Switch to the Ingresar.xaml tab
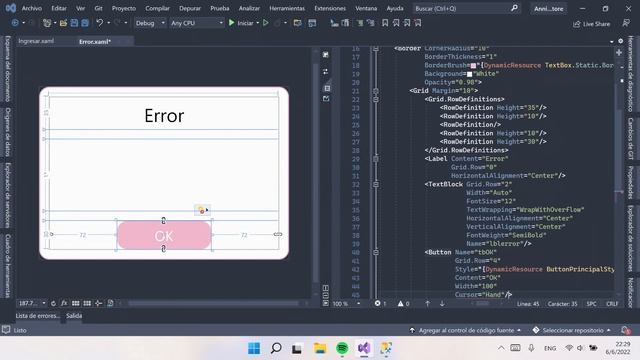640x360 pixels. click(x=36, y=41)
